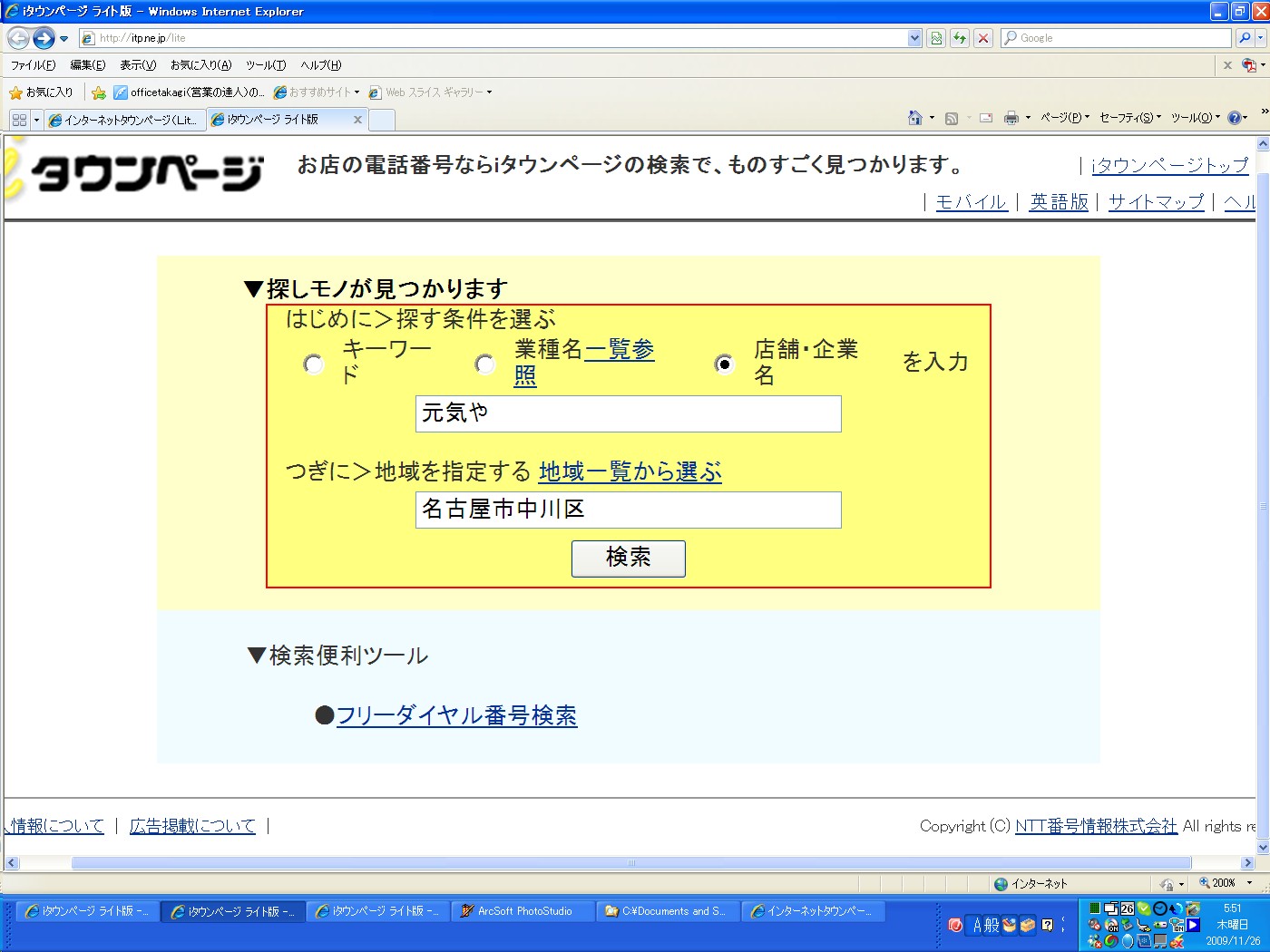Select the キーワード radio button

[314, 364]
